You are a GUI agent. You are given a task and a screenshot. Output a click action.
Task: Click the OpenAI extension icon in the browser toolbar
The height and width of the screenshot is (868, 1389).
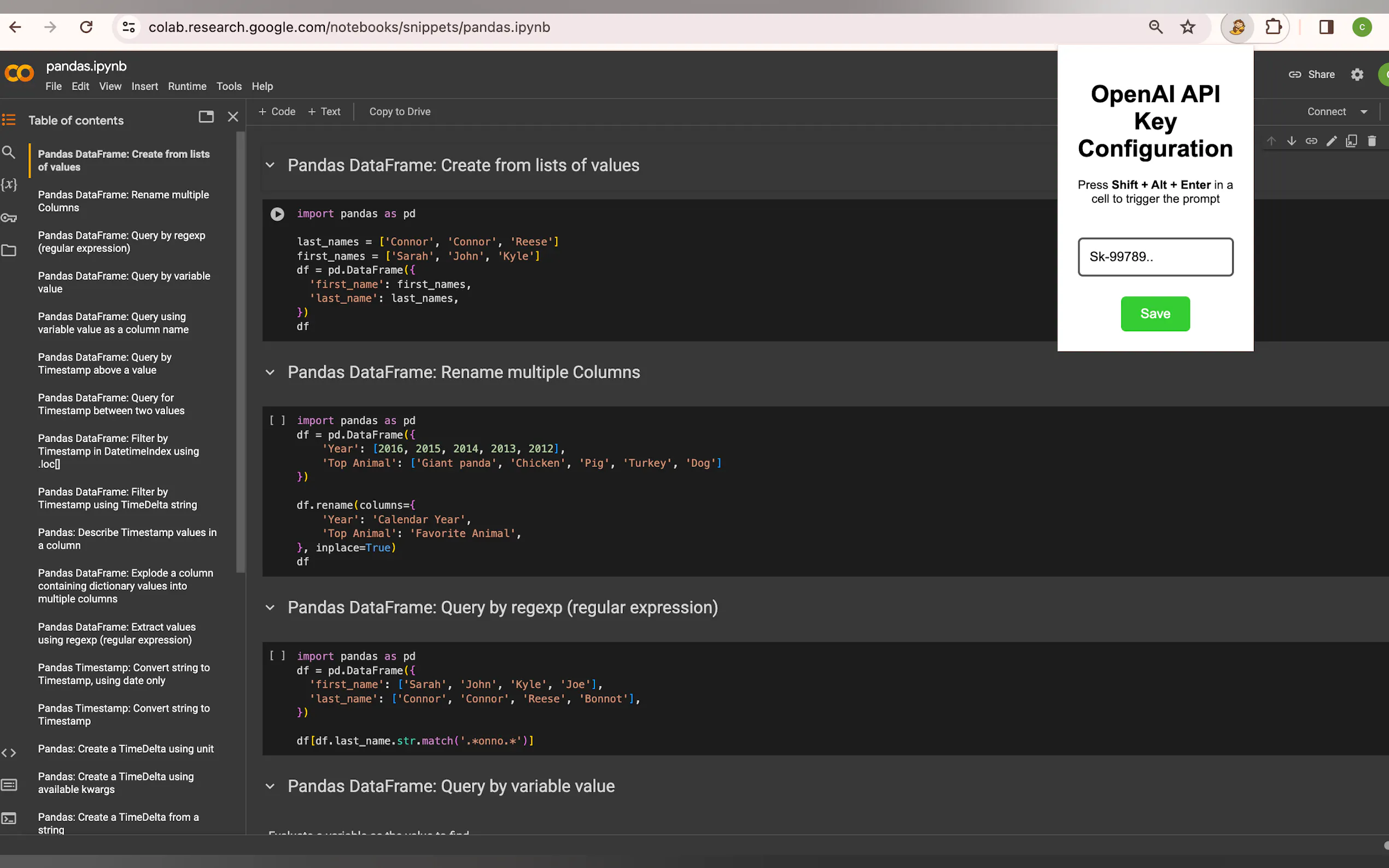pyautogui.click(x=1237, y=27)
